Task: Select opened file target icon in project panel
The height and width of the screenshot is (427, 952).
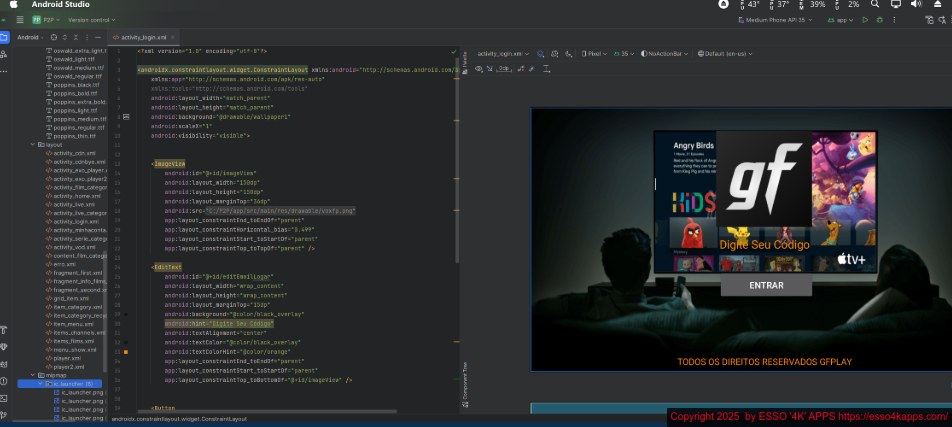Action: [x=53, y=38]
